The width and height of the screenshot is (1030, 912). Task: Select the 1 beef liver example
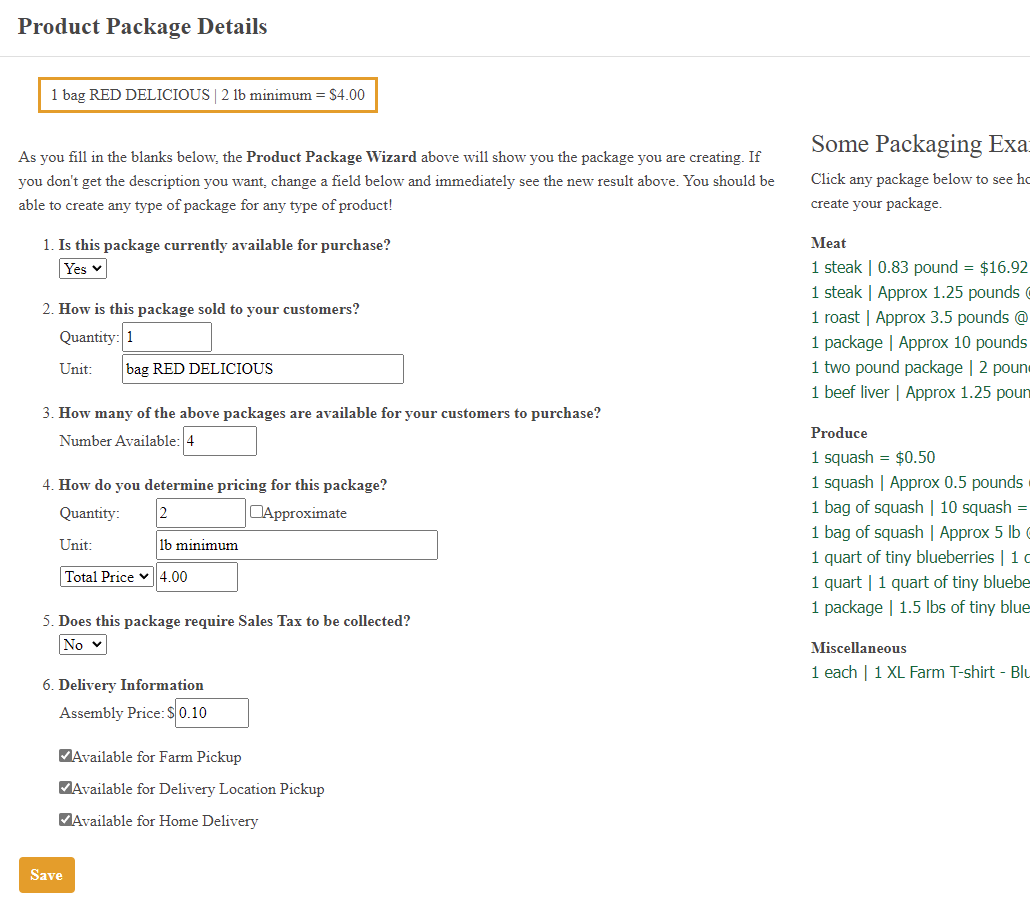tap(919, 392)
